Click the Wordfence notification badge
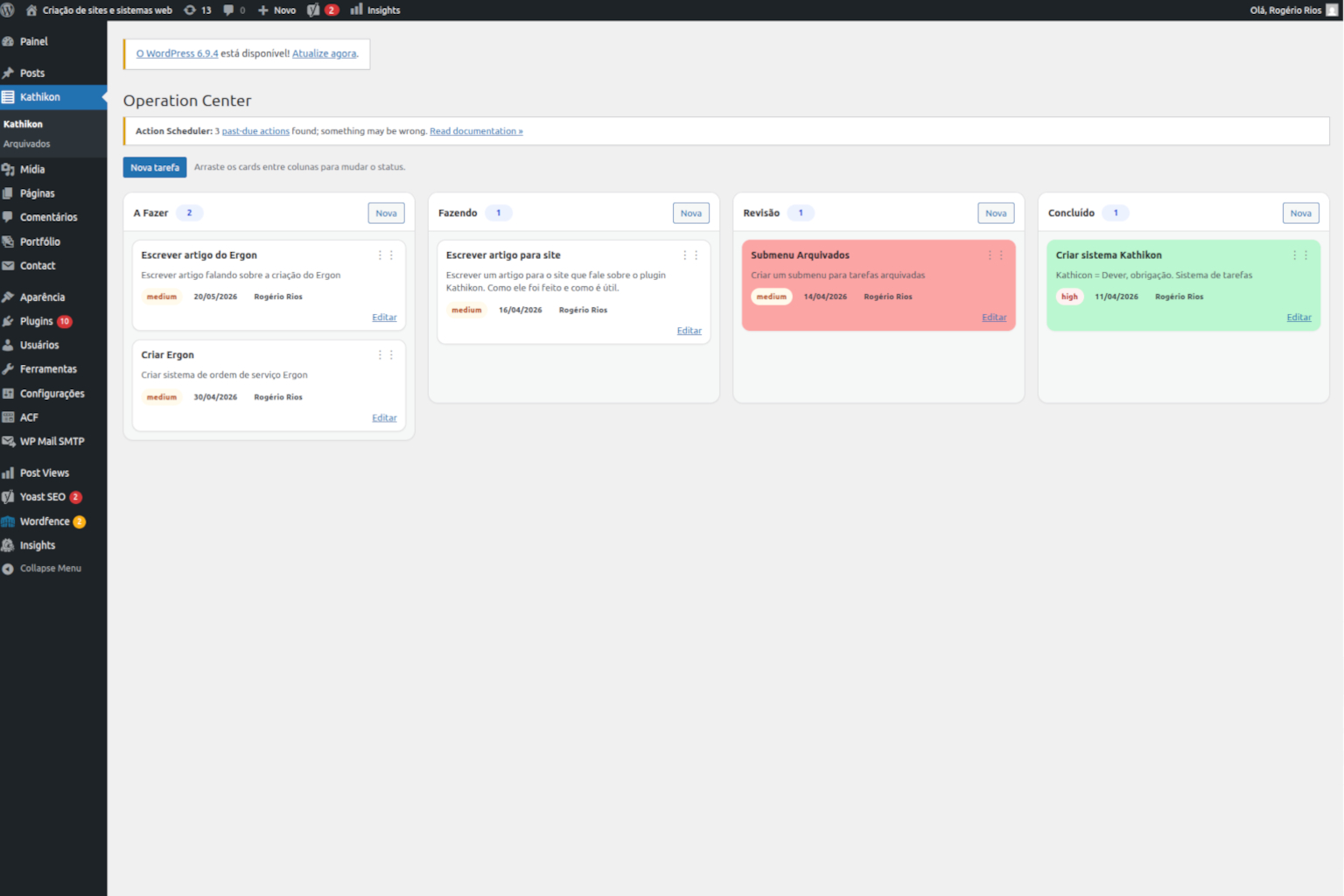Screen dimensions: 1344x896 [x=80, y=521]
